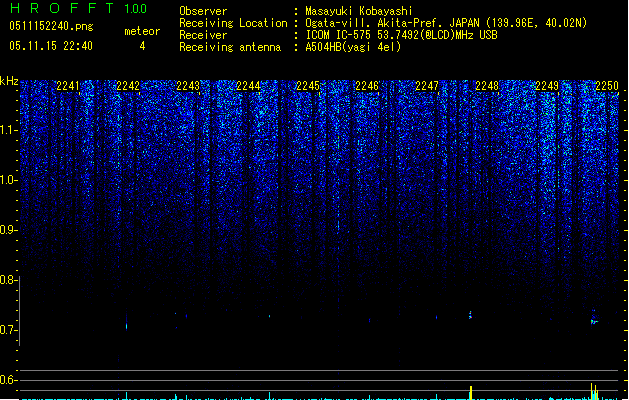The width and height of the screenshot is (629, 400).
Task: Click the 2250 time marker
Action: pos(607,86)
